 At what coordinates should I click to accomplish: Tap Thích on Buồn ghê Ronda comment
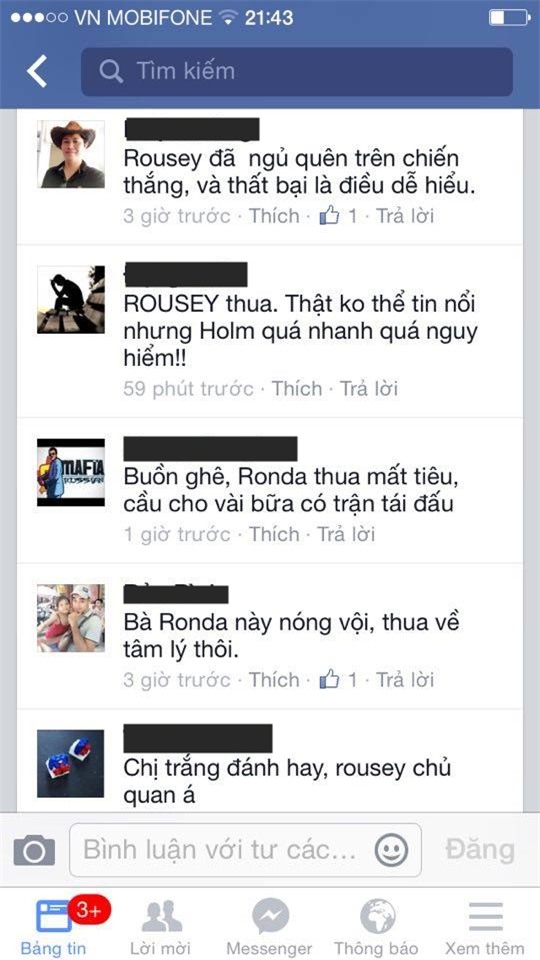click(x=274, y=534)
